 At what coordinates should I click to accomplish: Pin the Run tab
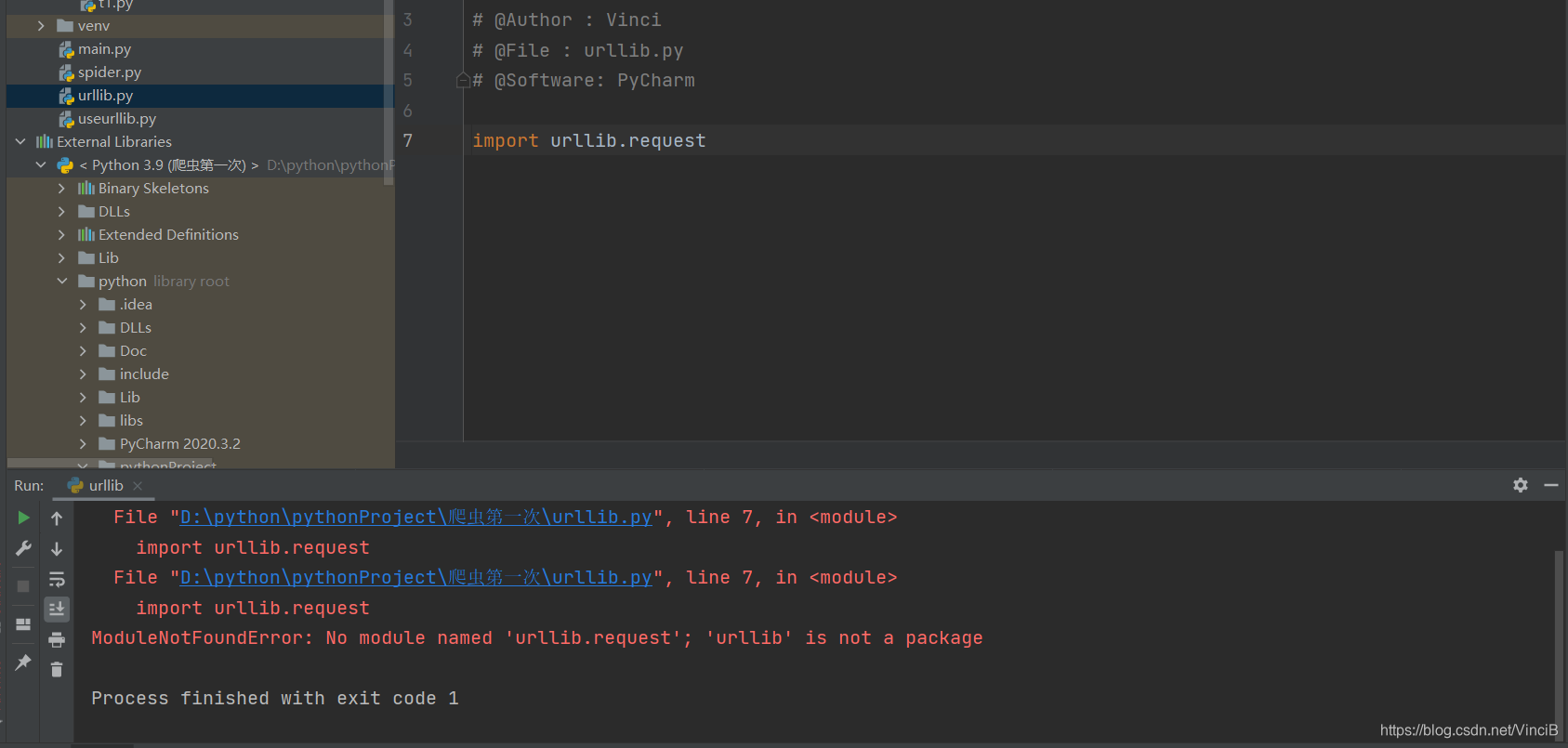pyautogui.click(x=23, y=663)
